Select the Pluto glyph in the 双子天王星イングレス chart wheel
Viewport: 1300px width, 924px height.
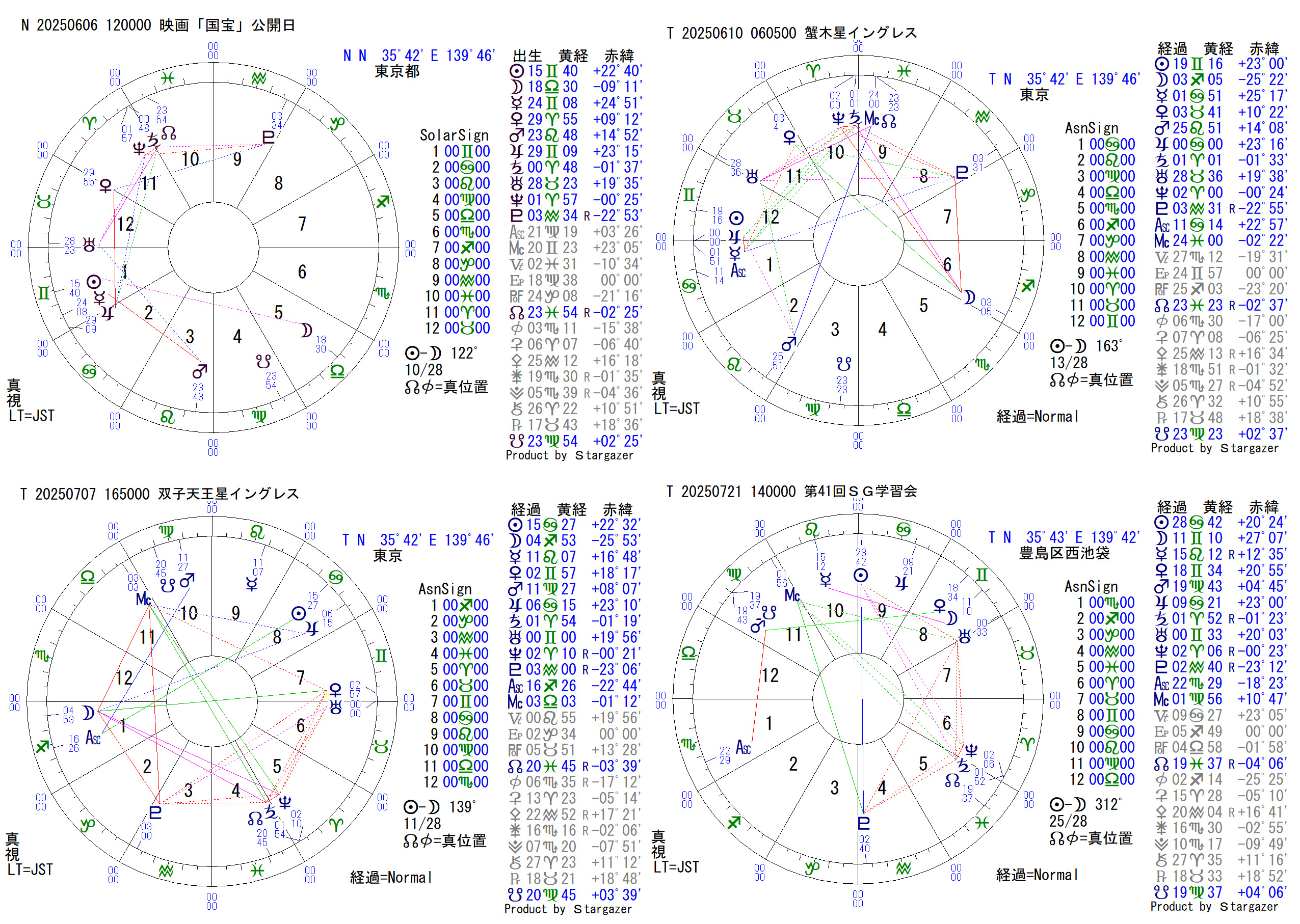[155, 812]
